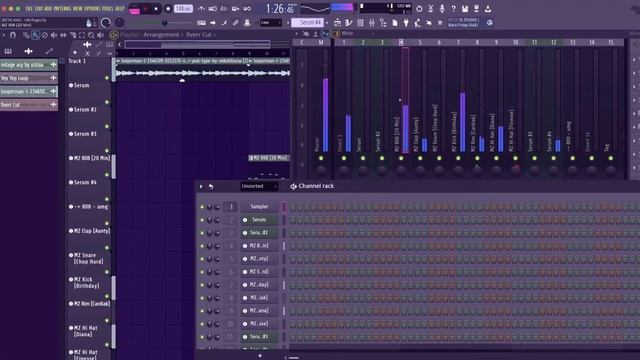
Task: Select the Playback speaker tool in playlist toolbar
Action: (100, 35)
